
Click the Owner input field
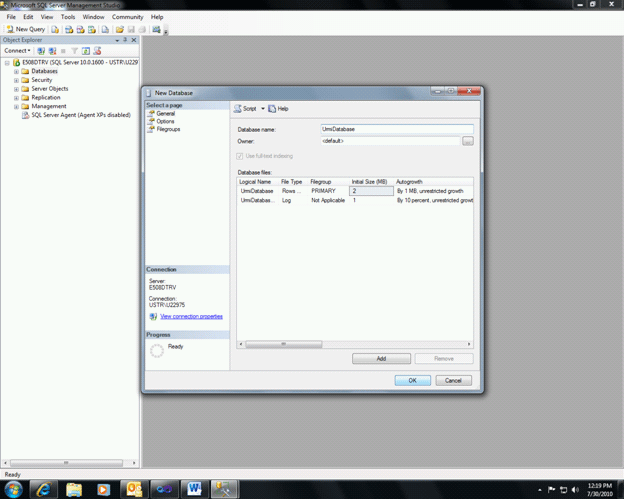pyautogui.click(x=390, y=141)
